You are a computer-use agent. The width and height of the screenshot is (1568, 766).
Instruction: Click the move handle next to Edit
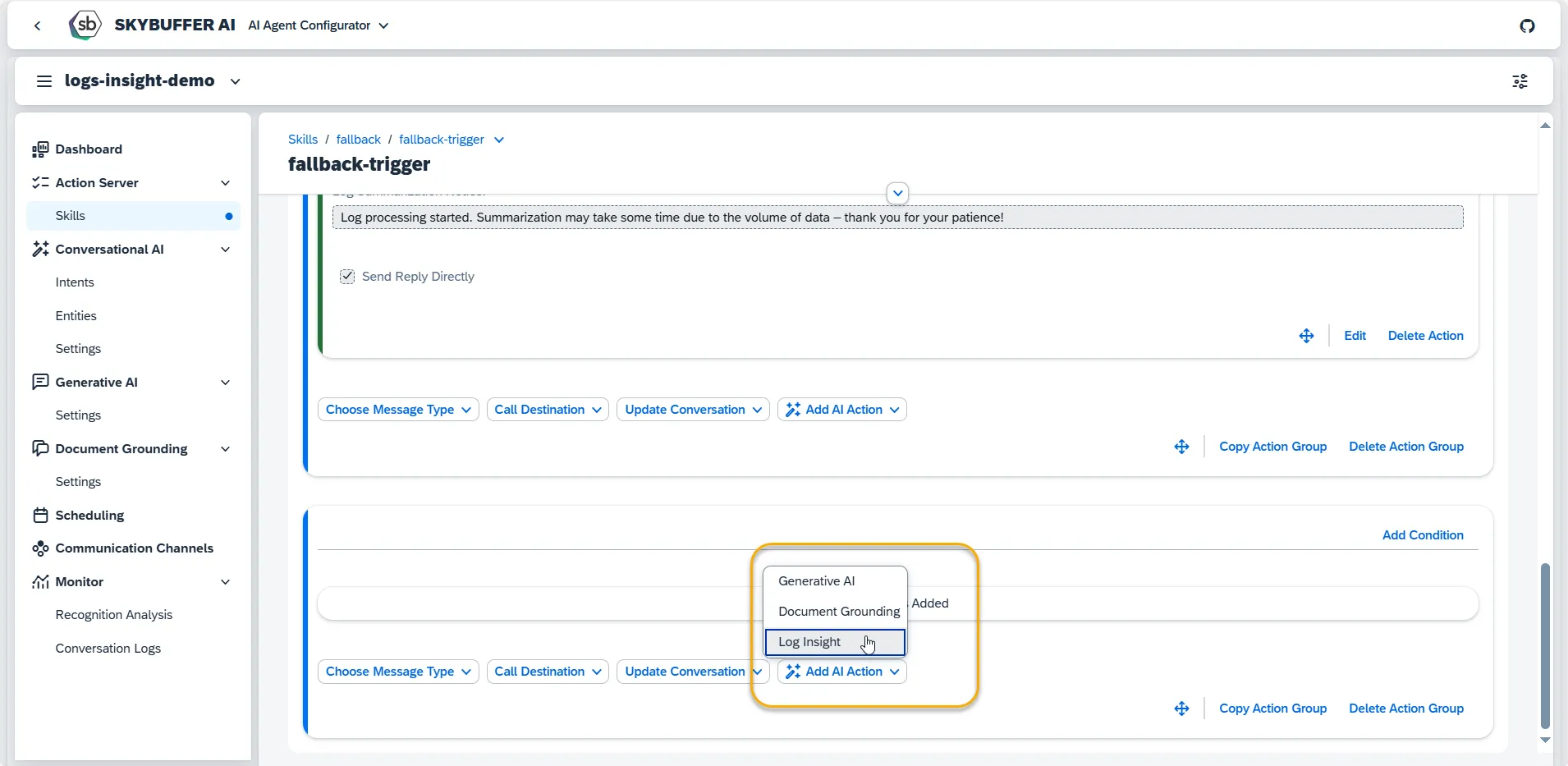[x=1306, y=336]
